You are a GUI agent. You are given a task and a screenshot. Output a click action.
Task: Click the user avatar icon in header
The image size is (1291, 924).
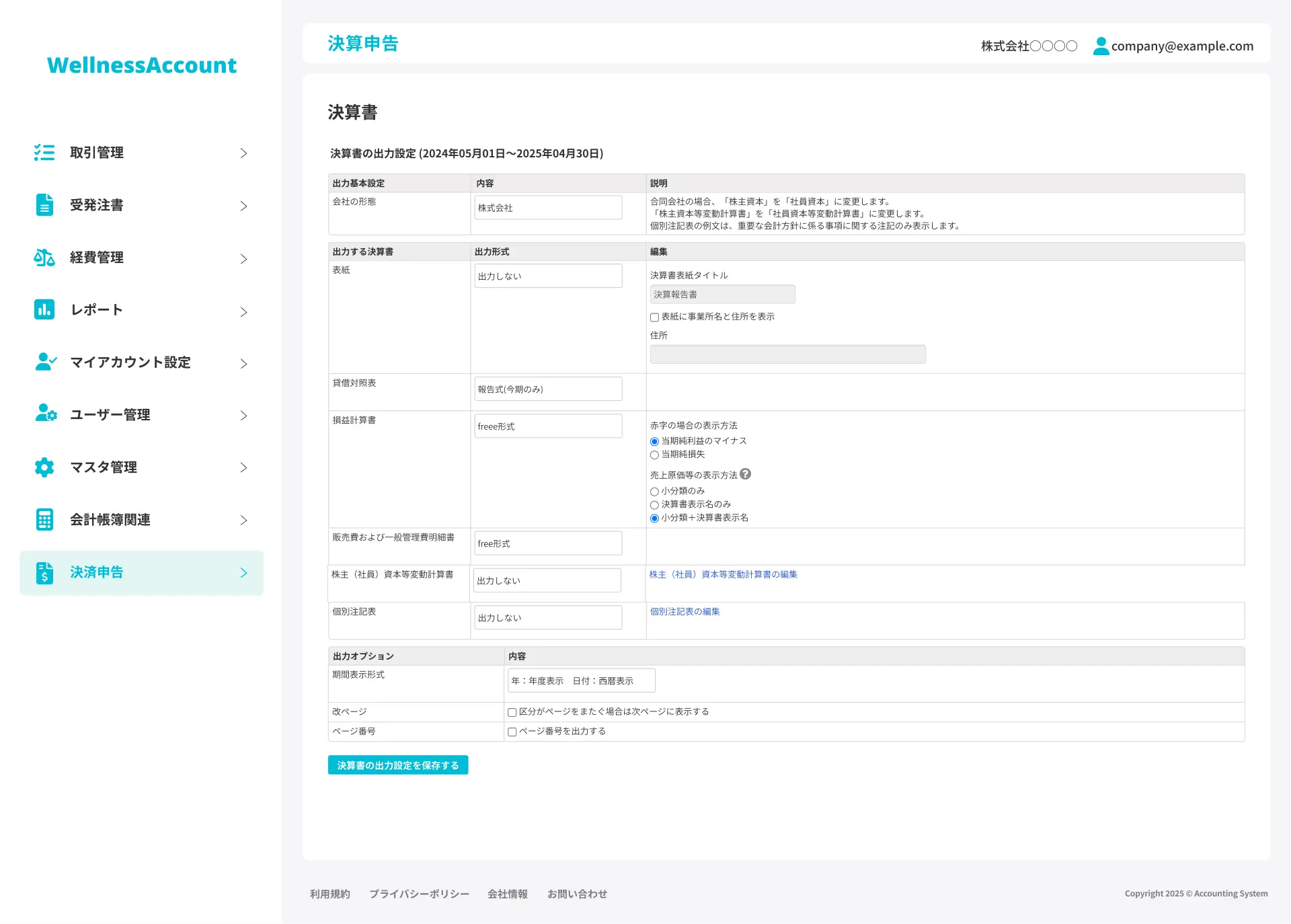1101,46
